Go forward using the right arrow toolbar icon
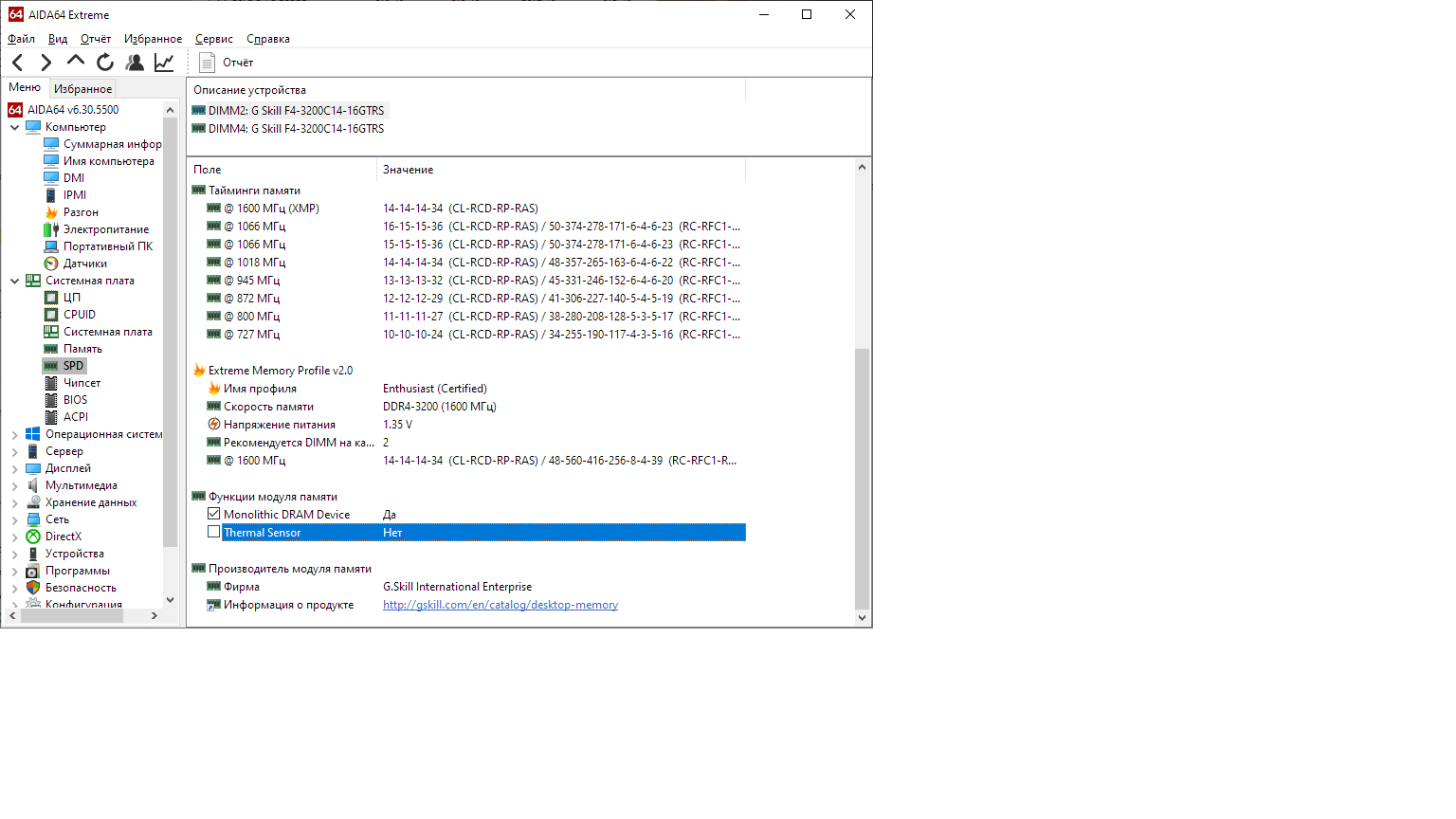 pos(46,63)
